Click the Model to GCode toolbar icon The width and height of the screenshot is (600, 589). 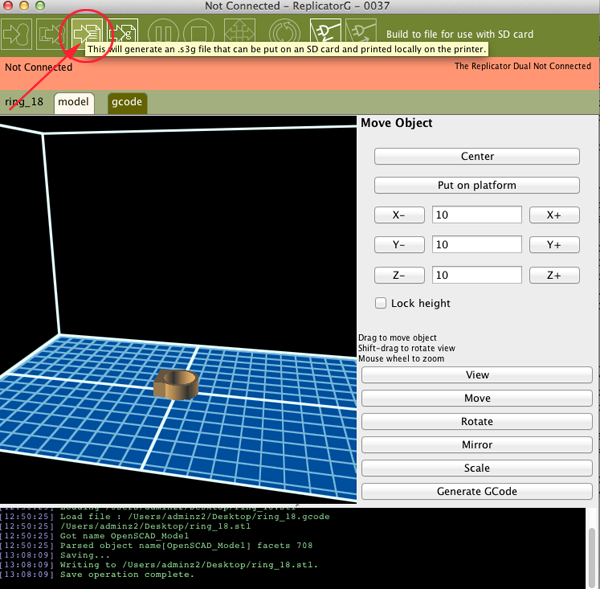point(122,34)
